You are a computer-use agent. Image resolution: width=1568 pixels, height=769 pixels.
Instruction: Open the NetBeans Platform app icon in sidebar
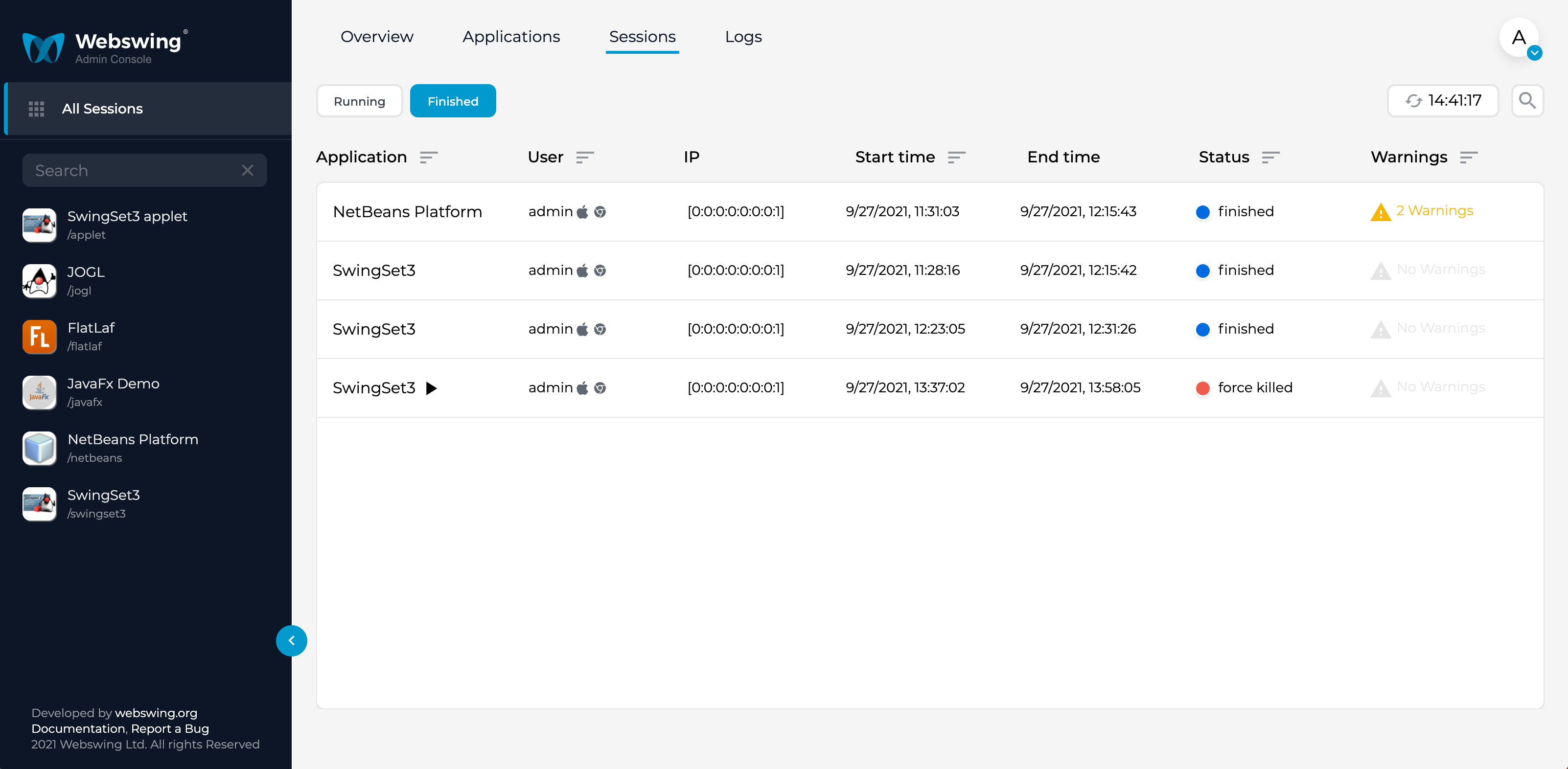coord(40,448)
